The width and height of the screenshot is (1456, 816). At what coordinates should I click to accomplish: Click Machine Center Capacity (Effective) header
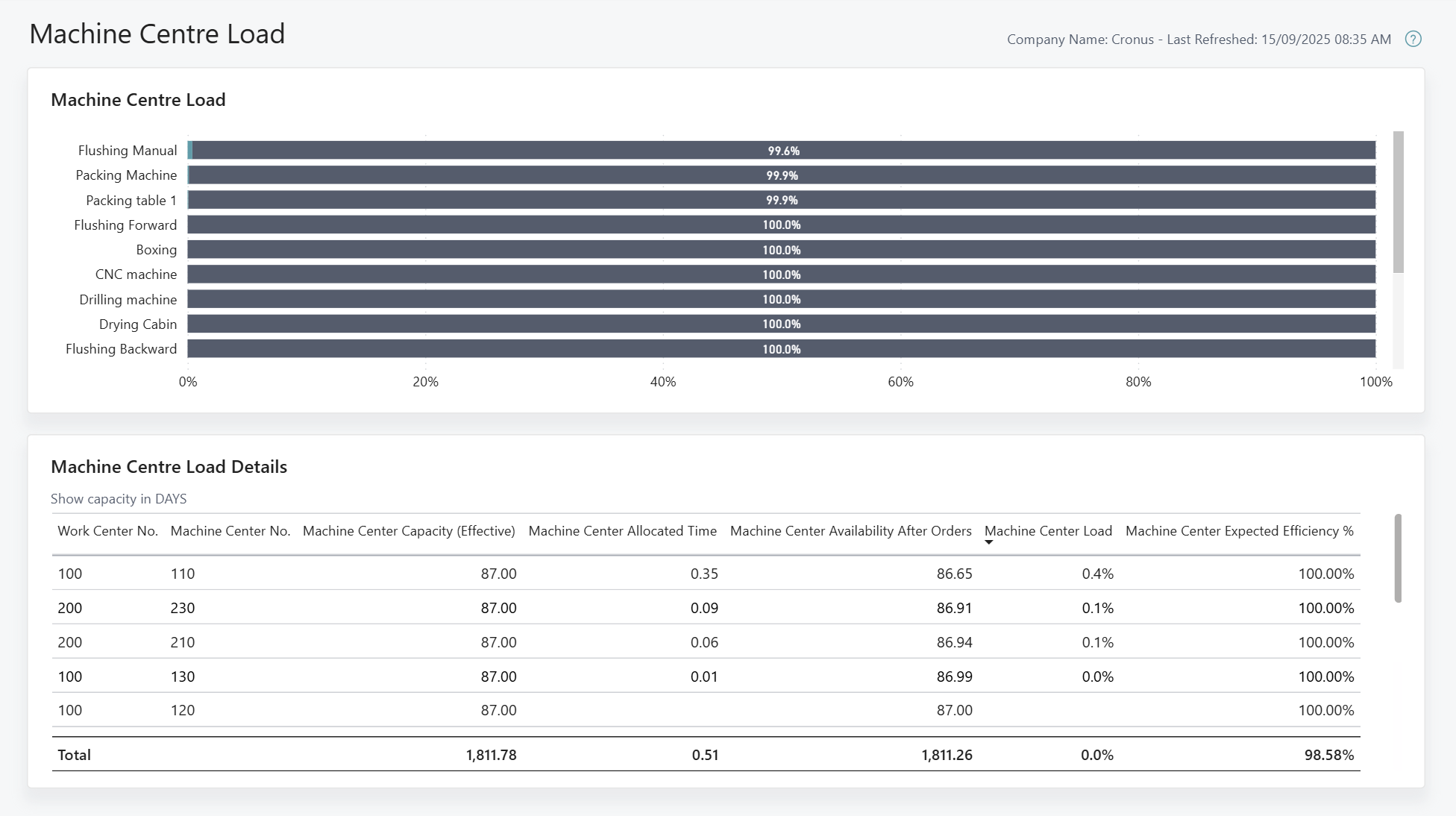point(409,531)
